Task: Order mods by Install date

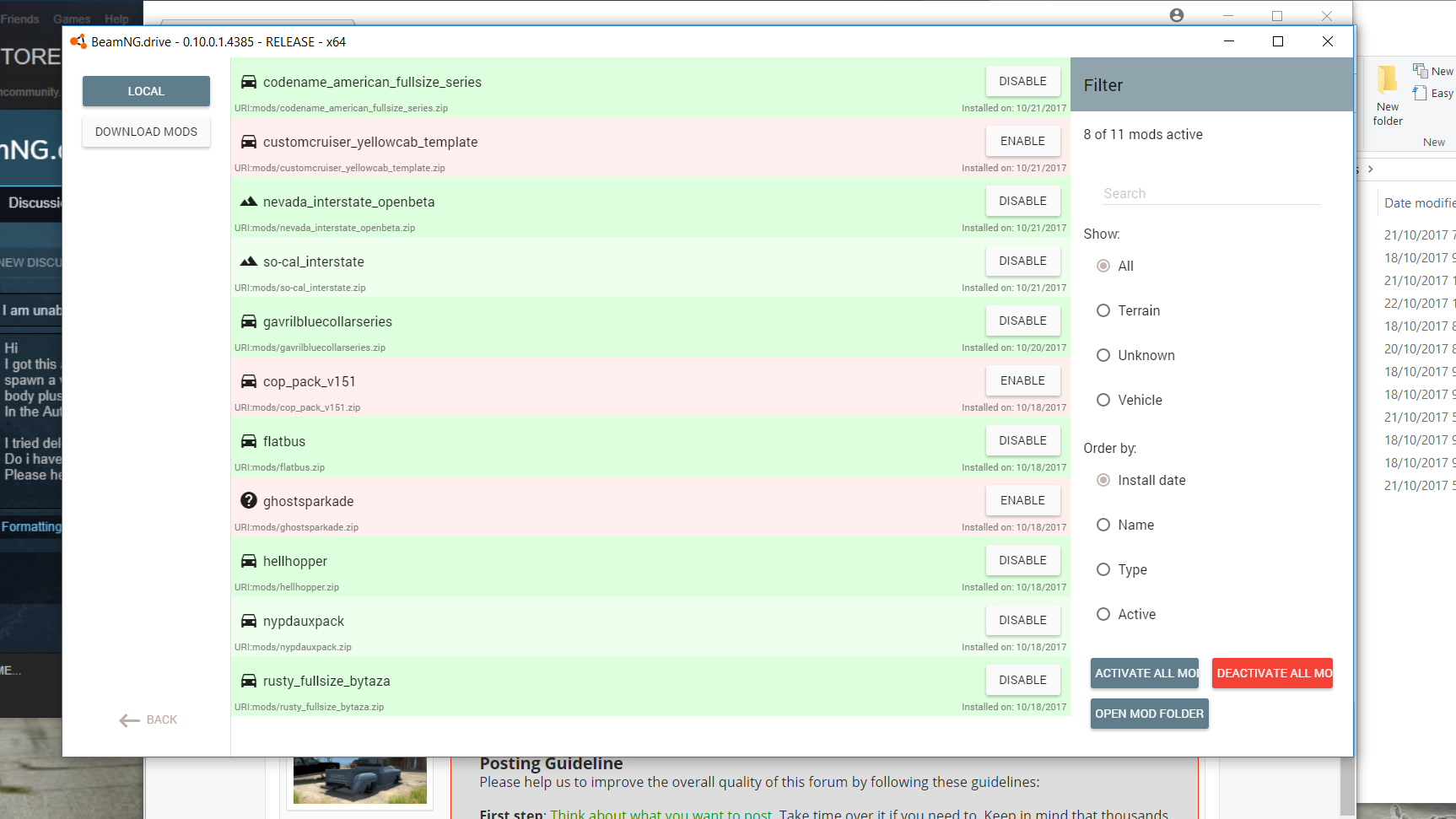Action: pos(1103,480)
